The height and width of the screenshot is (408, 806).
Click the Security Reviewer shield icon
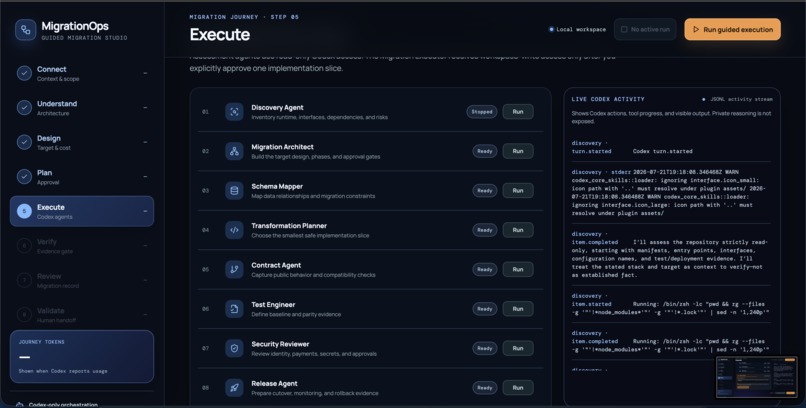tap(234, 348)
